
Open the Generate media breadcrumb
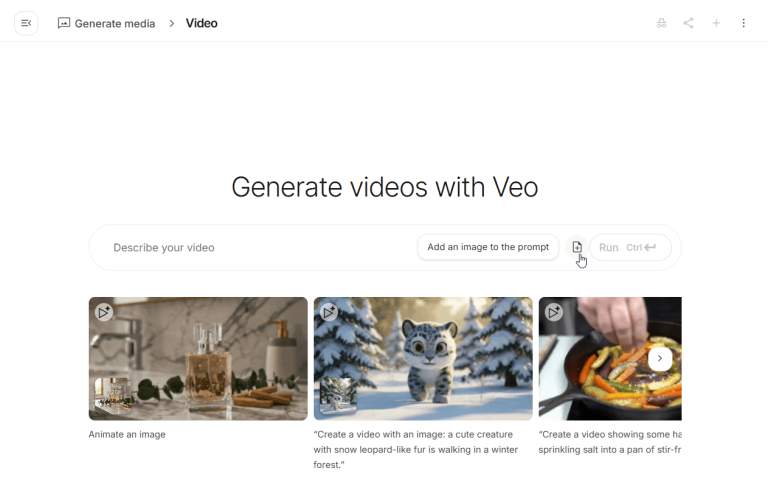[106, 24]
